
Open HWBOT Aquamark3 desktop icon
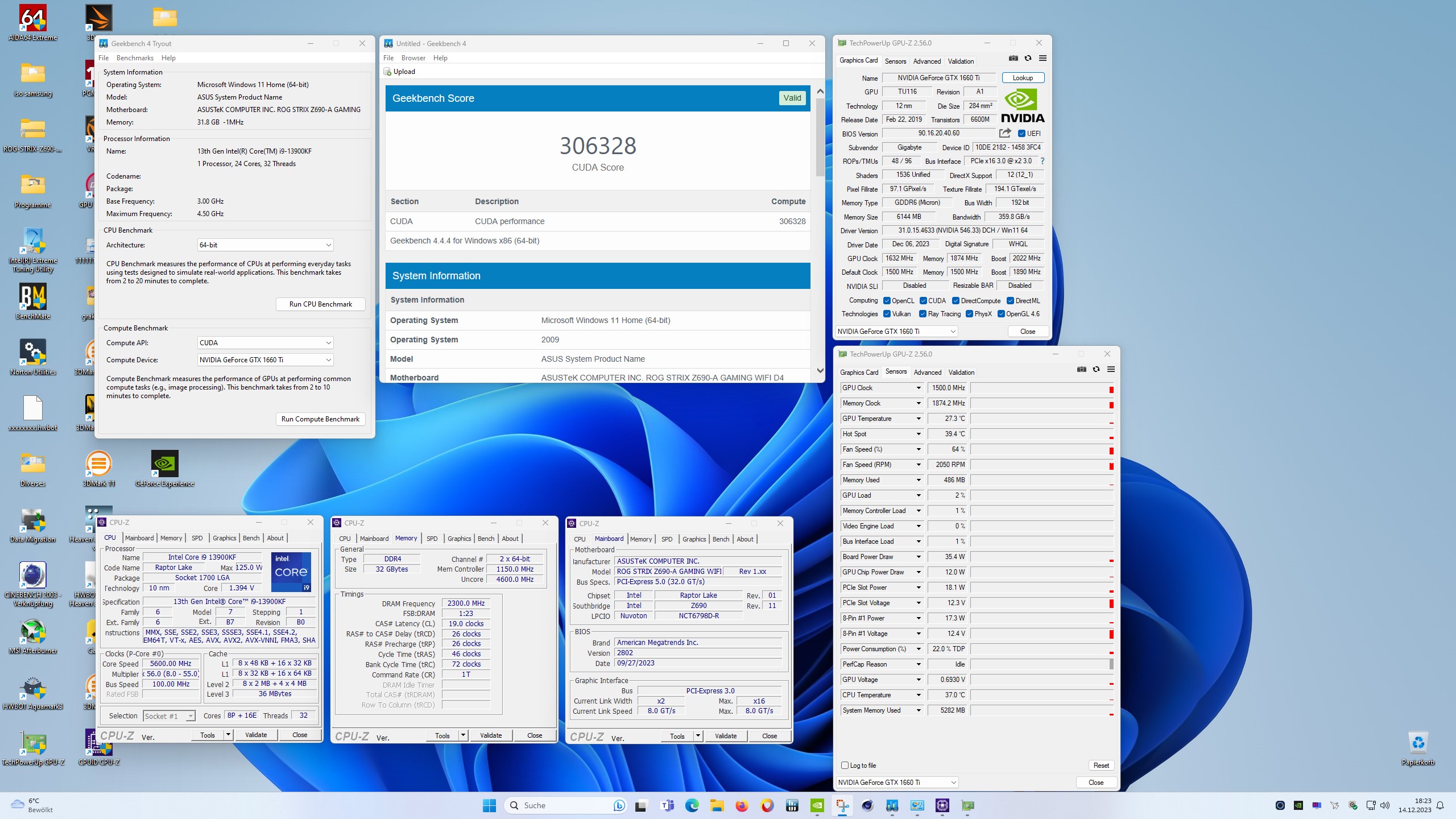tap(32, 692)
